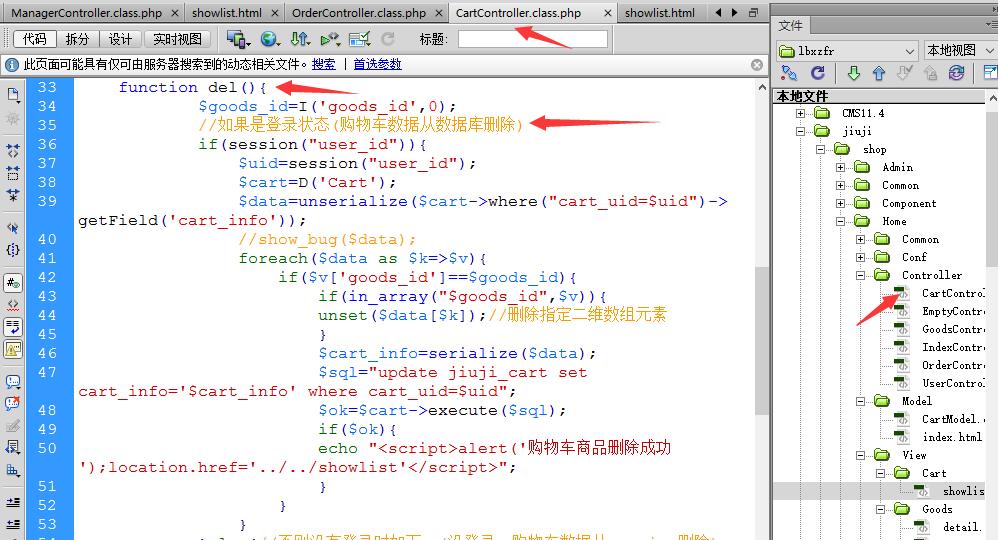Click the refresh design view icon
The width and height of the screenshot is (998, 540).
[x=388, y=39]
